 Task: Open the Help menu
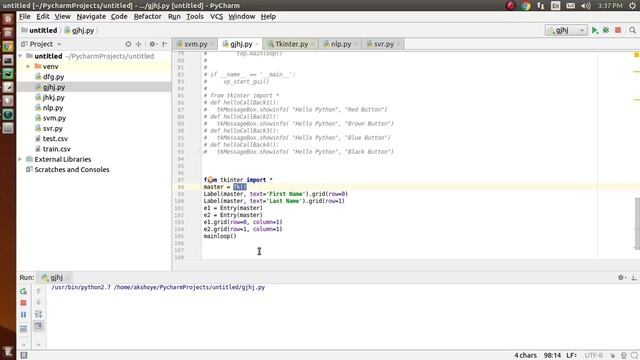(x=268, y=17)
